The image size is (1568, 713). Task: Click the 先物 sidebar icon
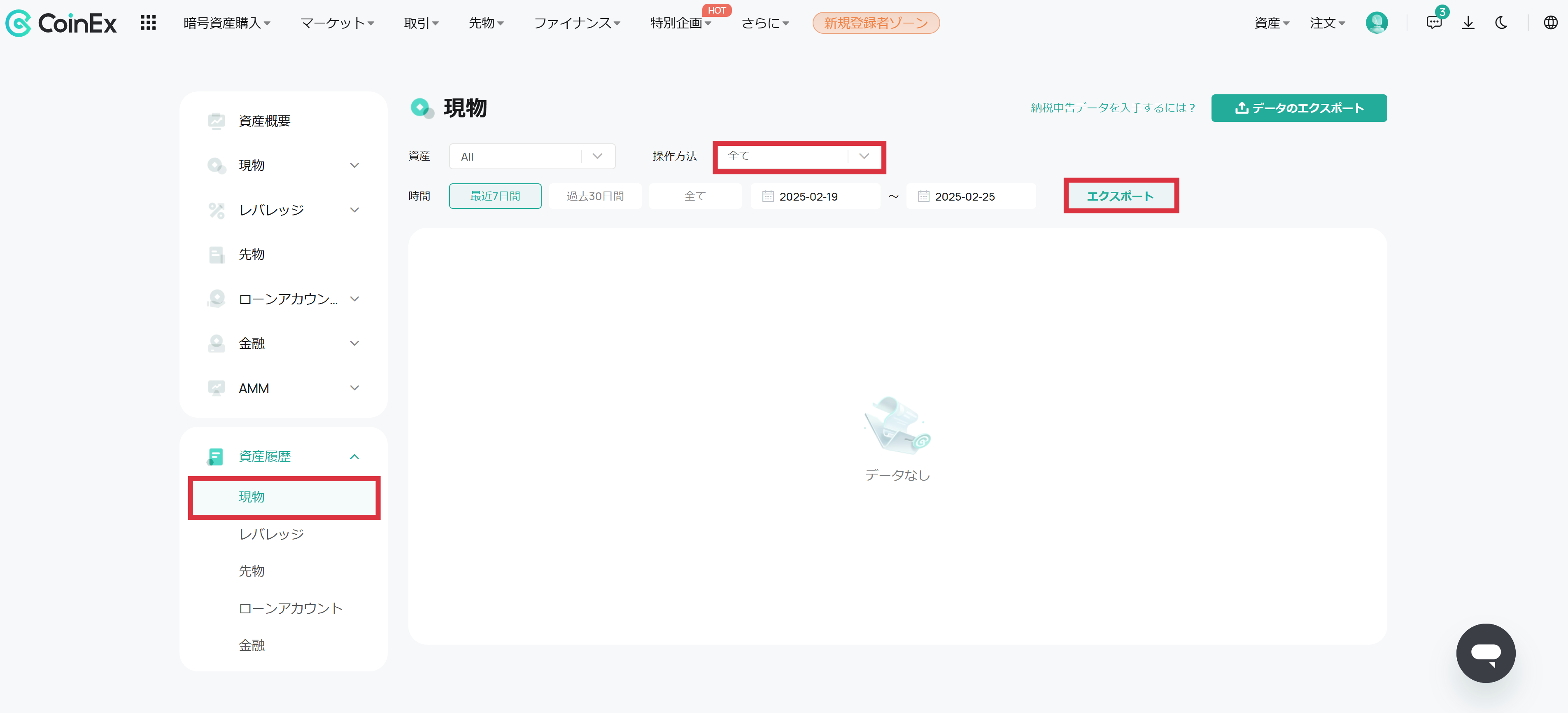coord(216,255)
